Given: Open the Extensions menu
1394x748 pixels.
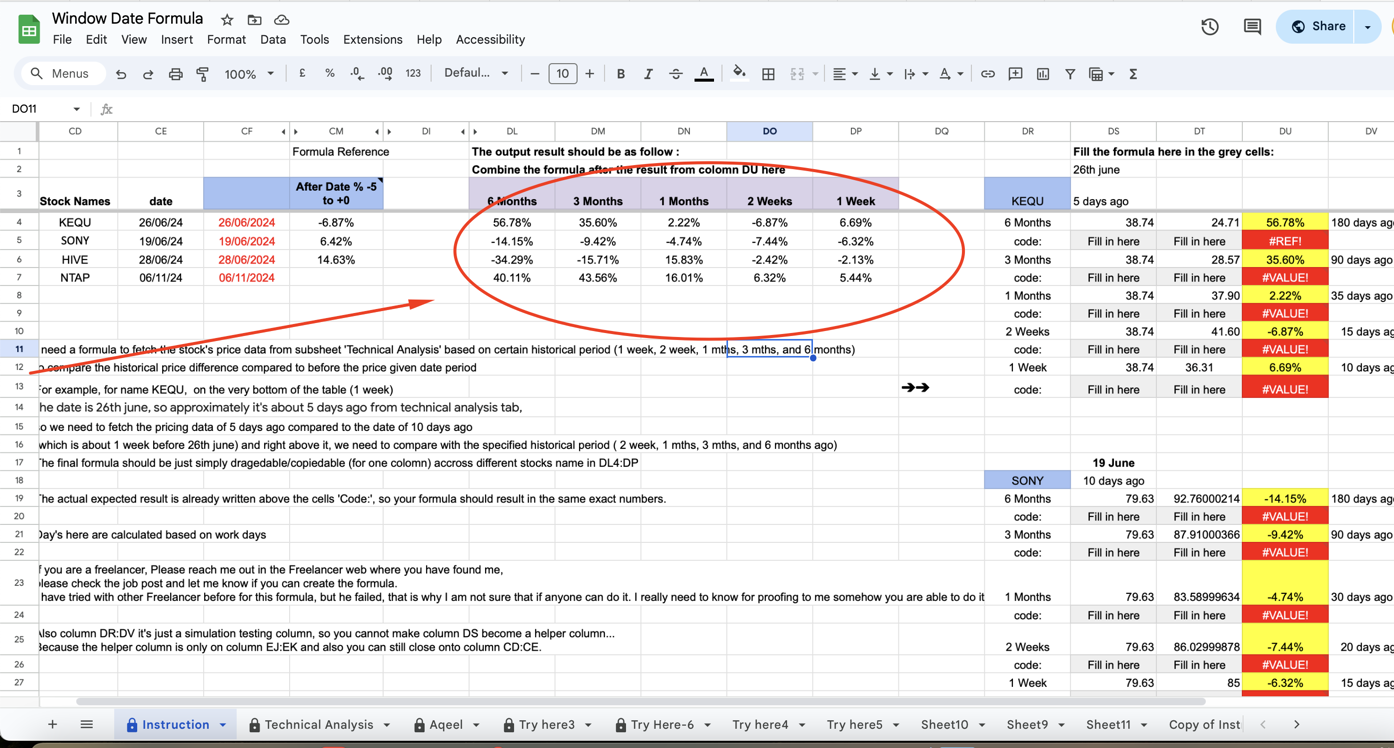Looking at the screenshot, I should (373, 40).
